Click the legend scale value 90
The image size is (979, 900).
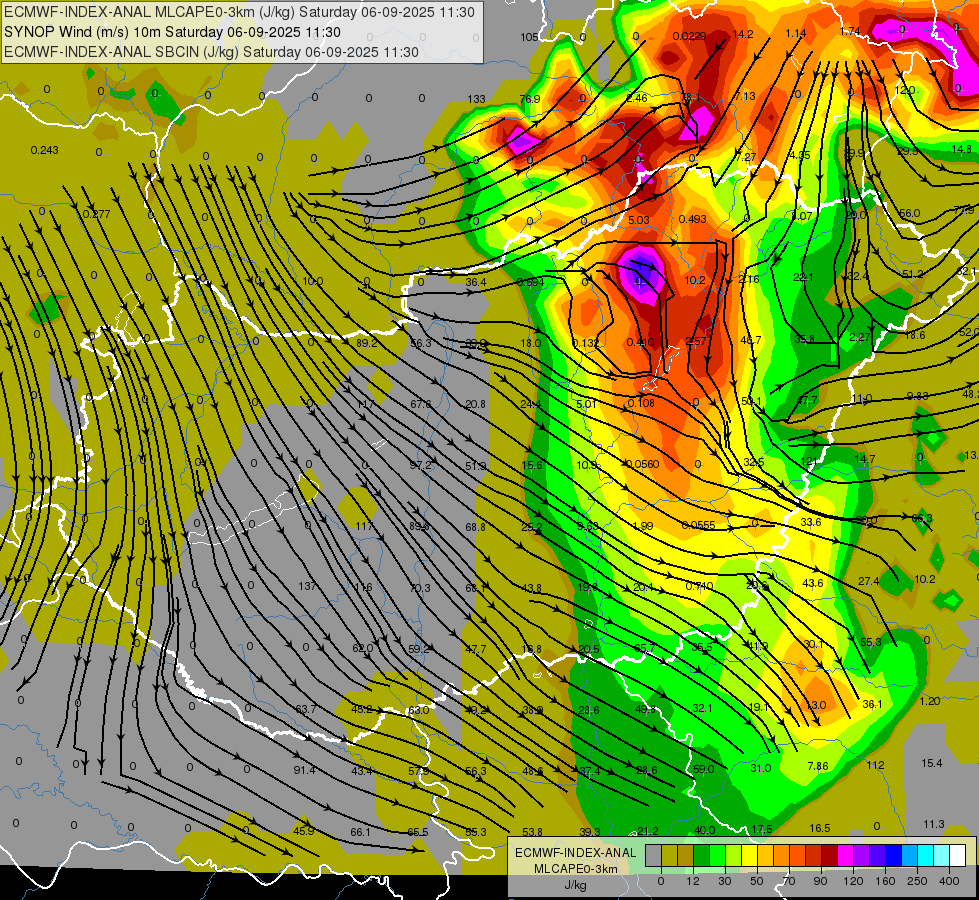click(x=820, y=881)
